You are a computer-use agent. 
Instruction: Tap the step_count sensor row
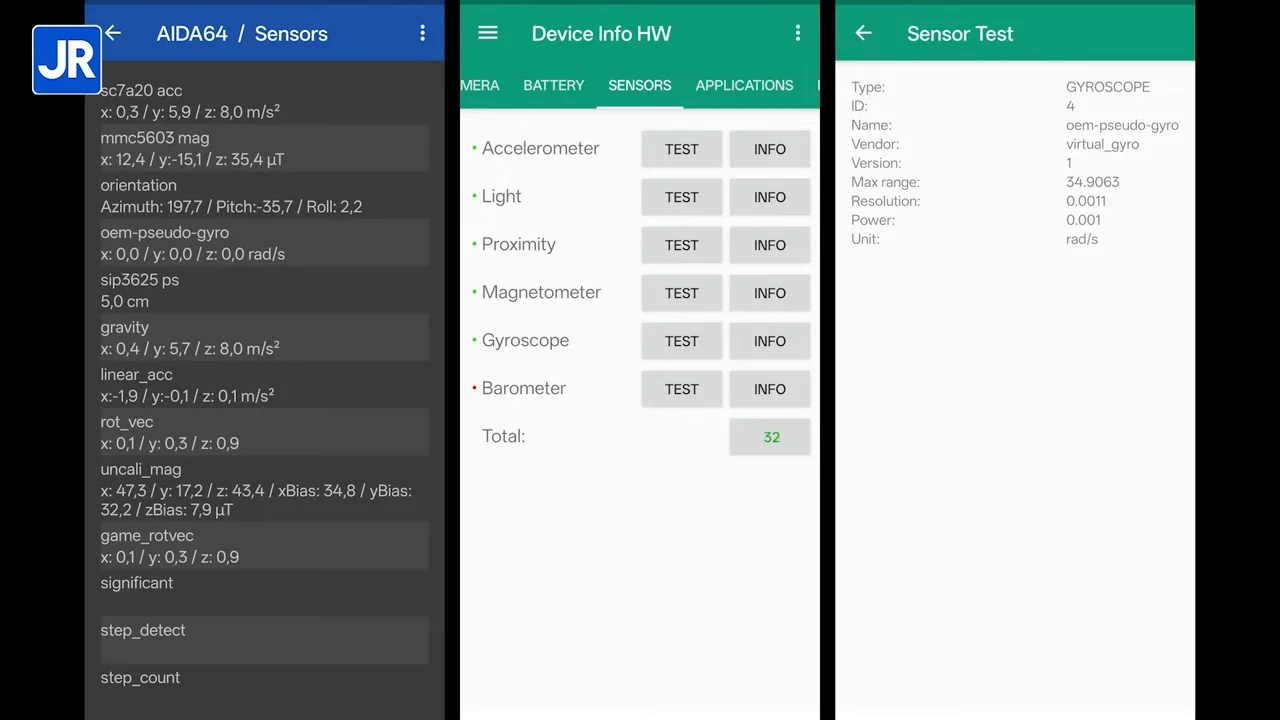click(264, 677)
